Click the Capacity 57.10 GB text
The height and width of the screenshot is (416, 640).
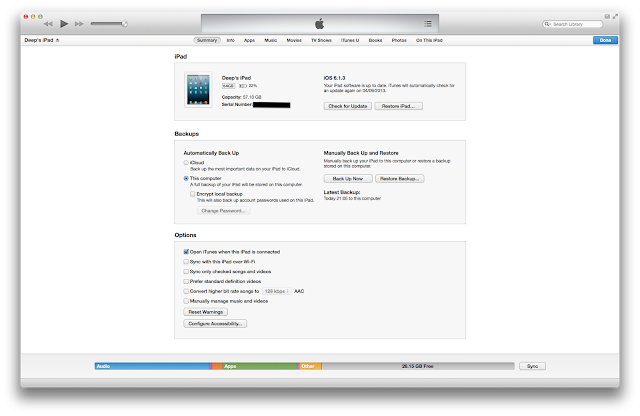pos(241,97)
